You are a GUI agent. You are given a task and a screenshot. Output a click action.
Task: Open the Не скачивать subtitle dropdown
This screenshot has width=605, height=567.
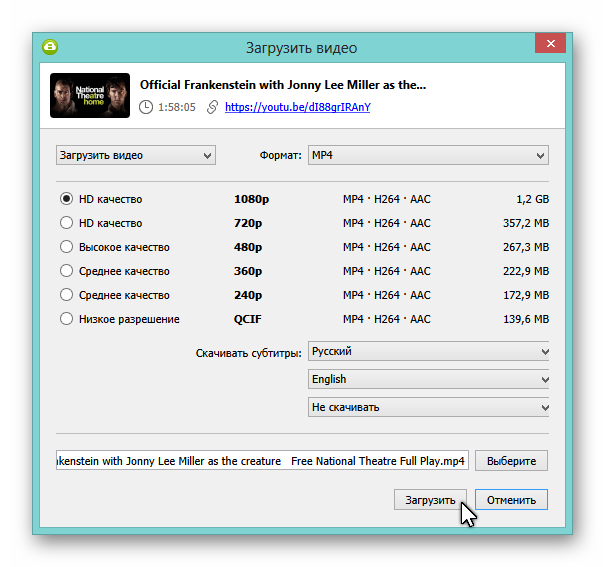pos(429,408)
